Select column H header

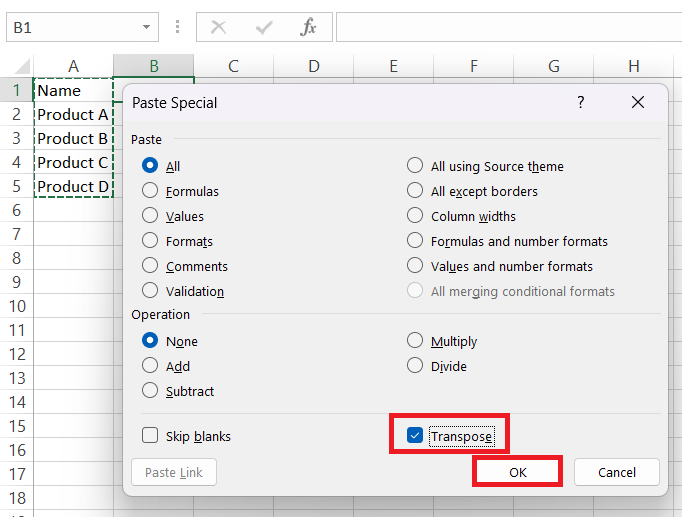(634, 66)
